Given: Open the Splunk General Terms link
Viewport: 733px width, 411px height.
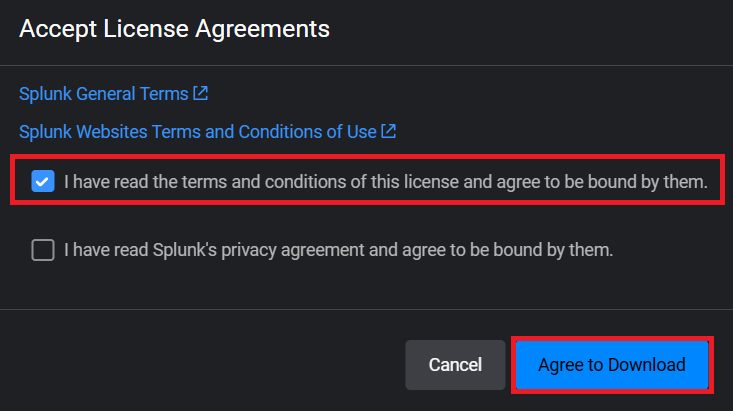Looking at the screenshot, I should coord(104,94).
